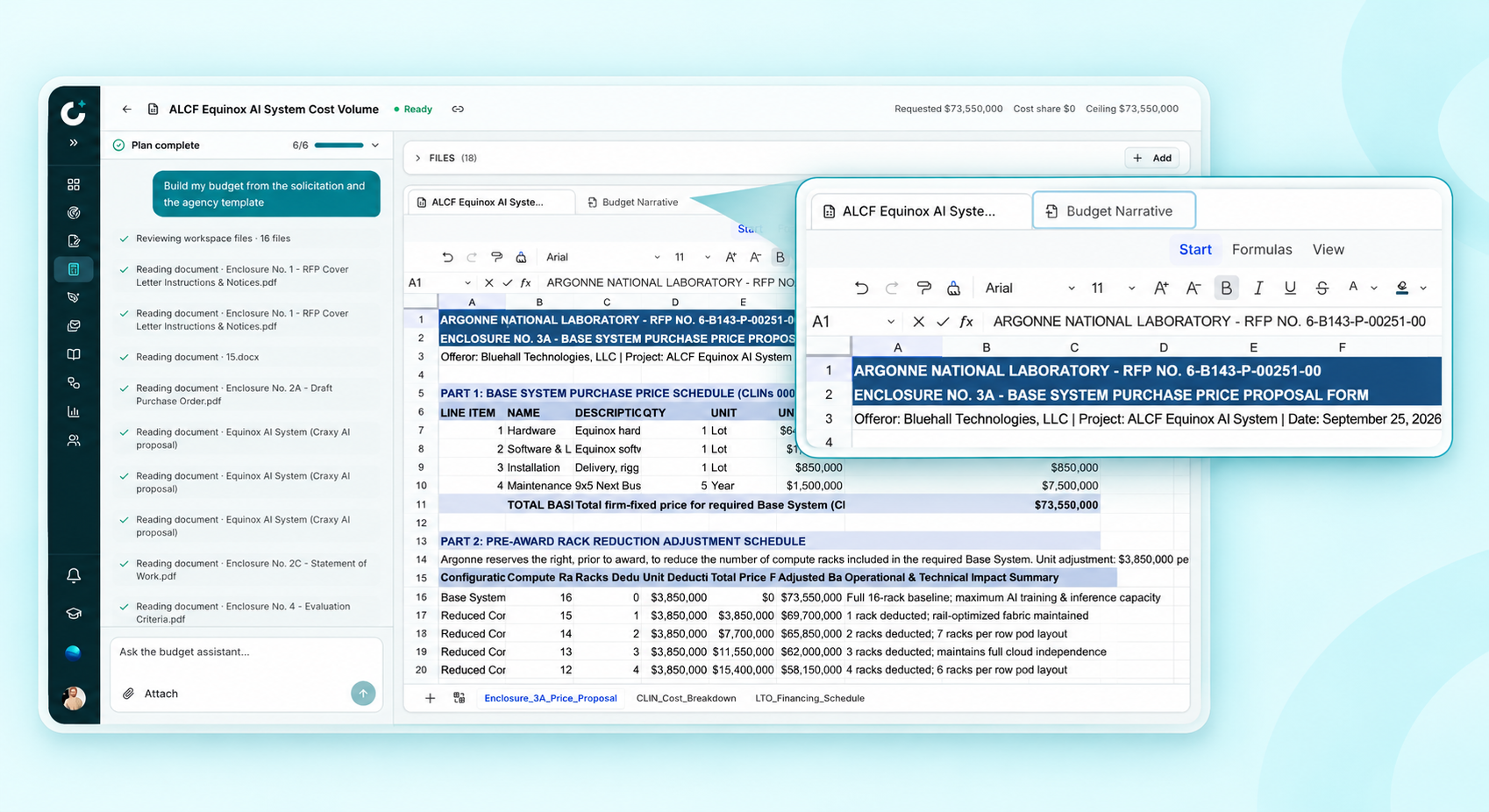Screen dimensions: 1489x812
Task: Open the LTO_Financing_Schedule sheet tab
Action: pos(809,699)
